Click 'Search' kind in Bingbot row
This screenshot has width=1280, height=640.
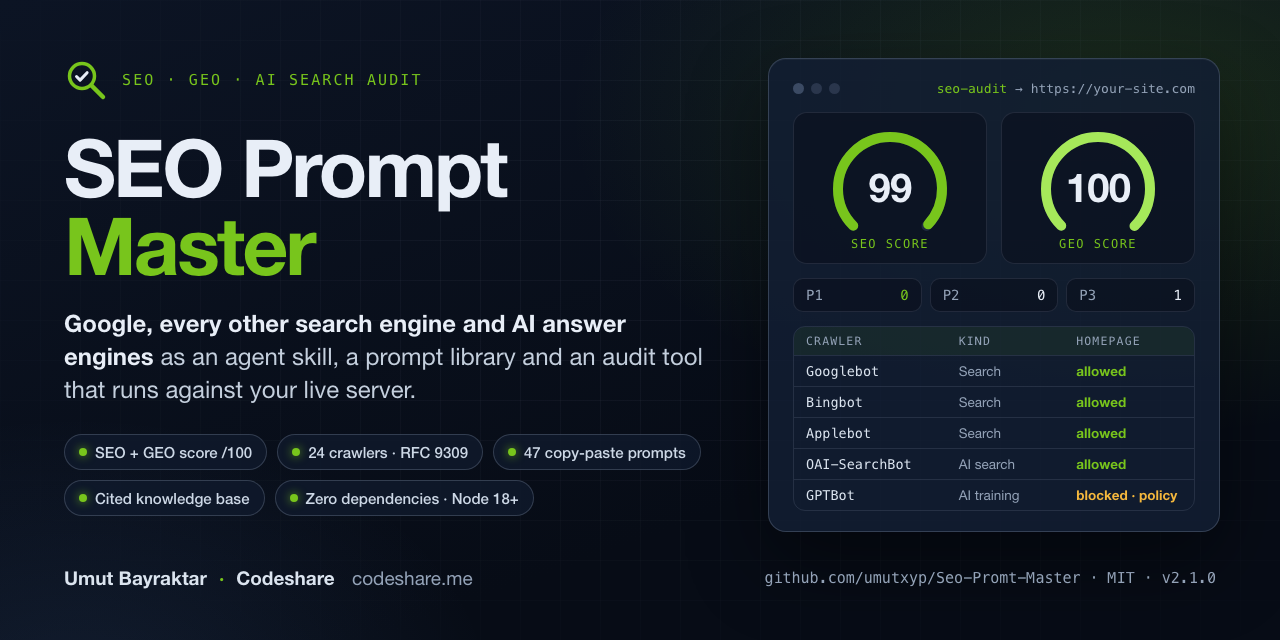click(979, 402)
